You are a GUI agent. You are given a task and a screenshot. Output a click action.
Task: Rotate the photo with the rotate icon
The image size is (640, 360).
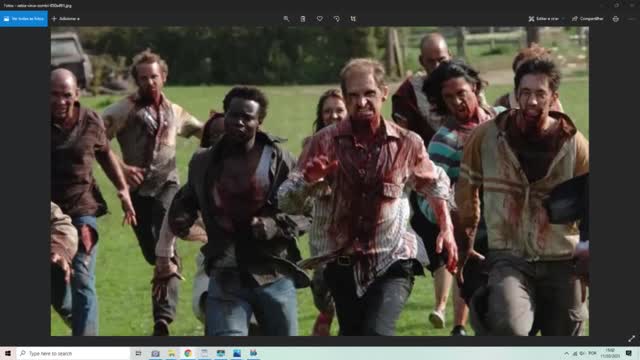pos(336,19)
